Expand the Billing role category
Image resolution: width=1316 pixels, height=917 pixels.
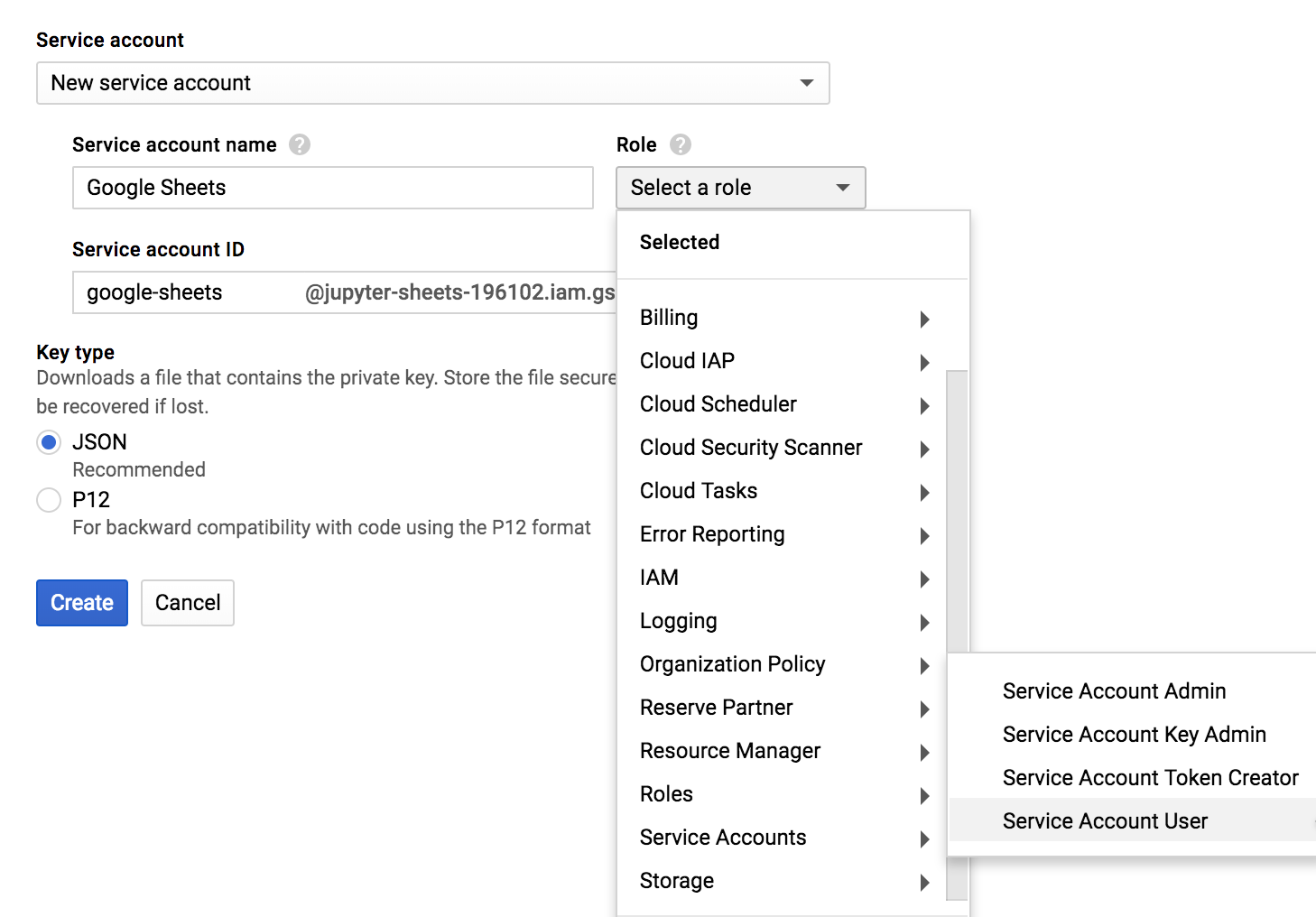tap(782, 318)
